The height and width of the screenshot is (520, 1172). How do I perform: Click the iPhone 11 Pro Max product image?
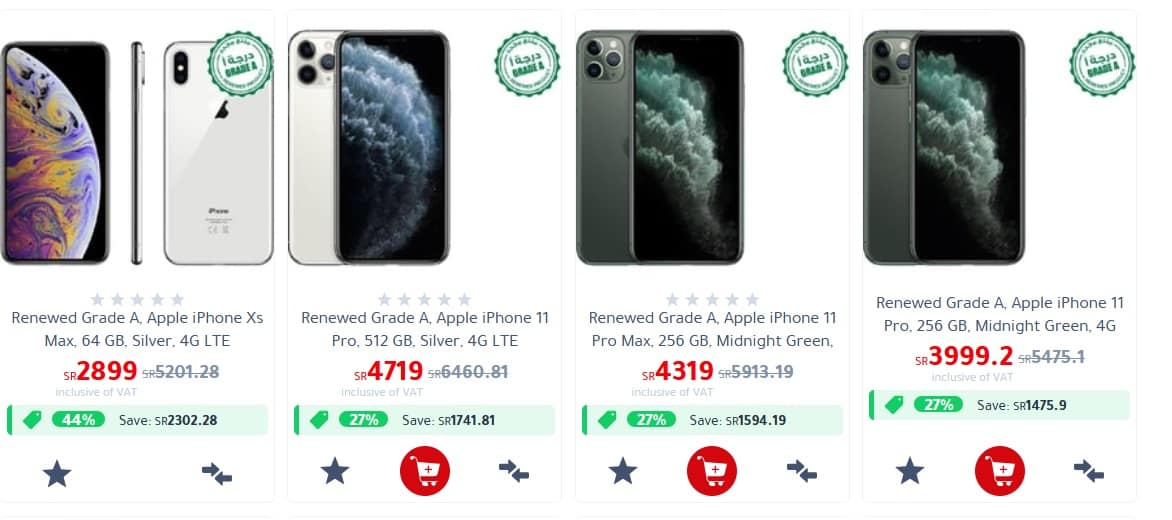tap(659, 148)
